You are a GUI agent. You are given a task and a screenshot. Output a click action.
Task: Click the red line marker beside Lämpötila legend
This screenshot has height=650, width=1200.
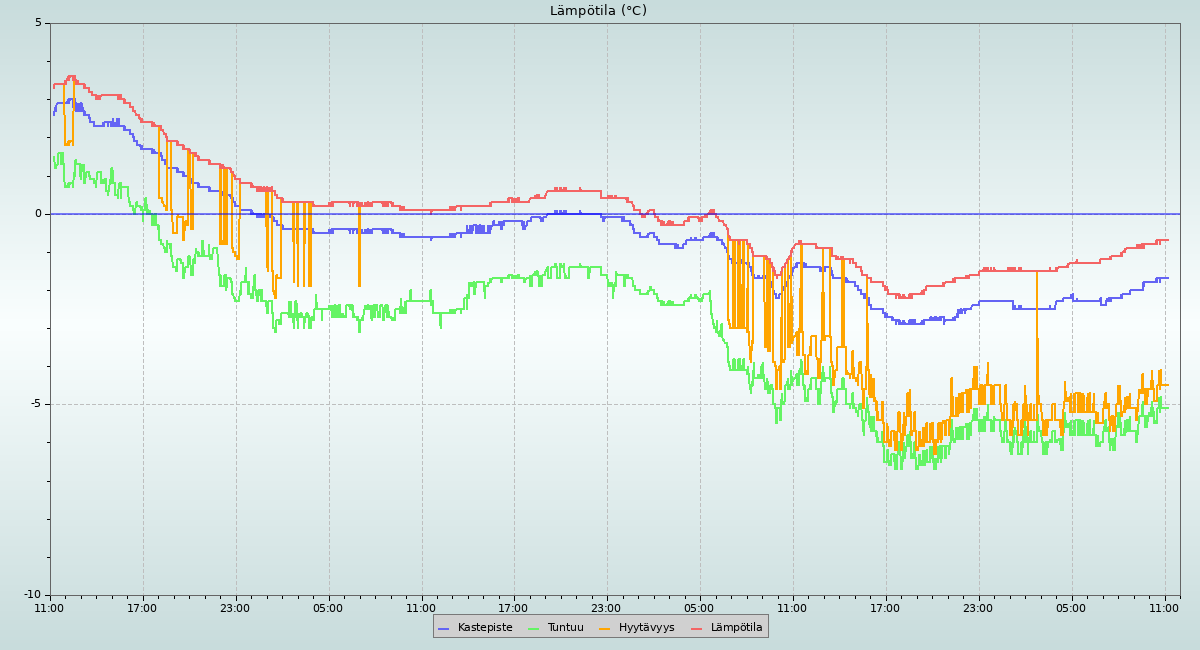tap(697, 628)
